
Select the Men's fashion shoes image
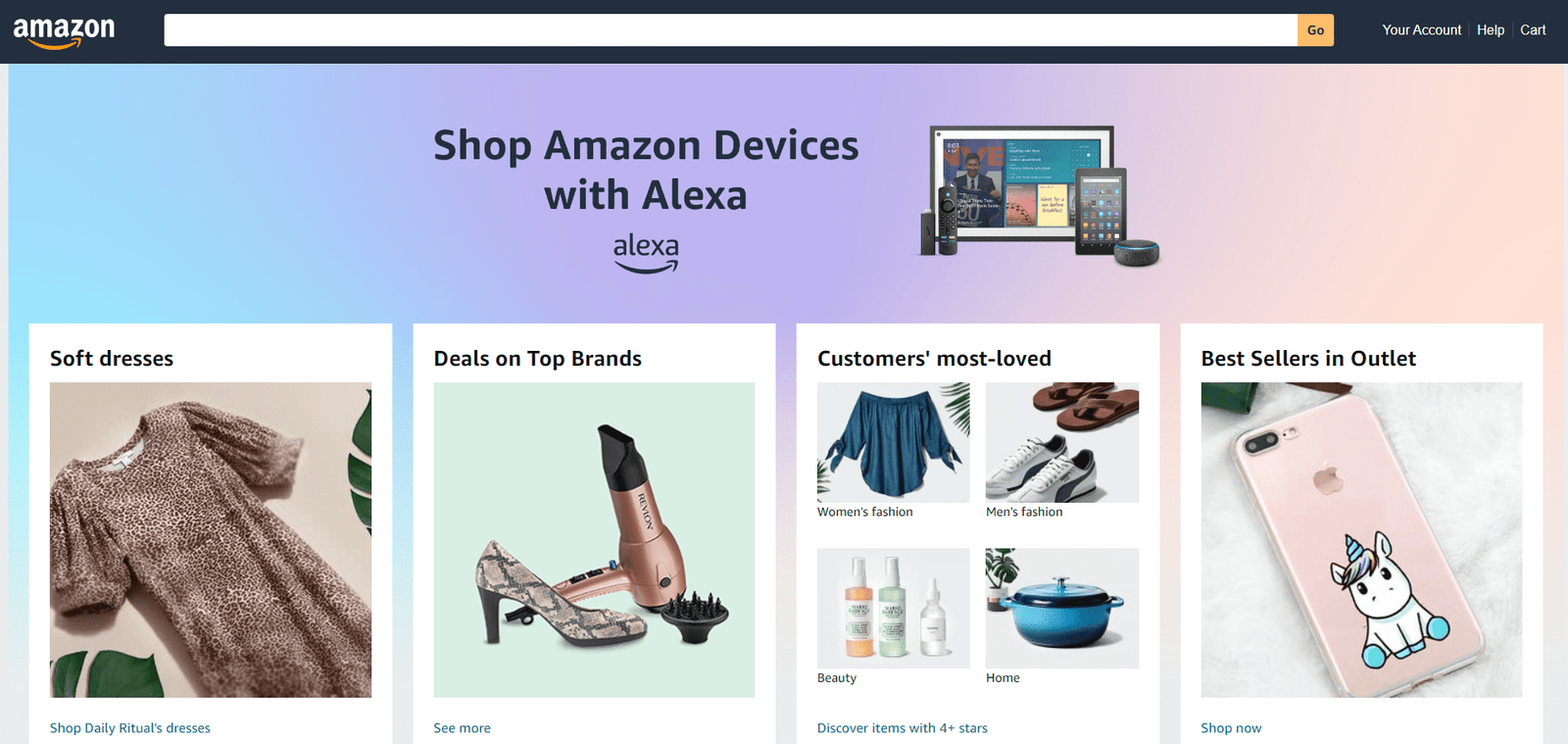(x=1062, y=442)
